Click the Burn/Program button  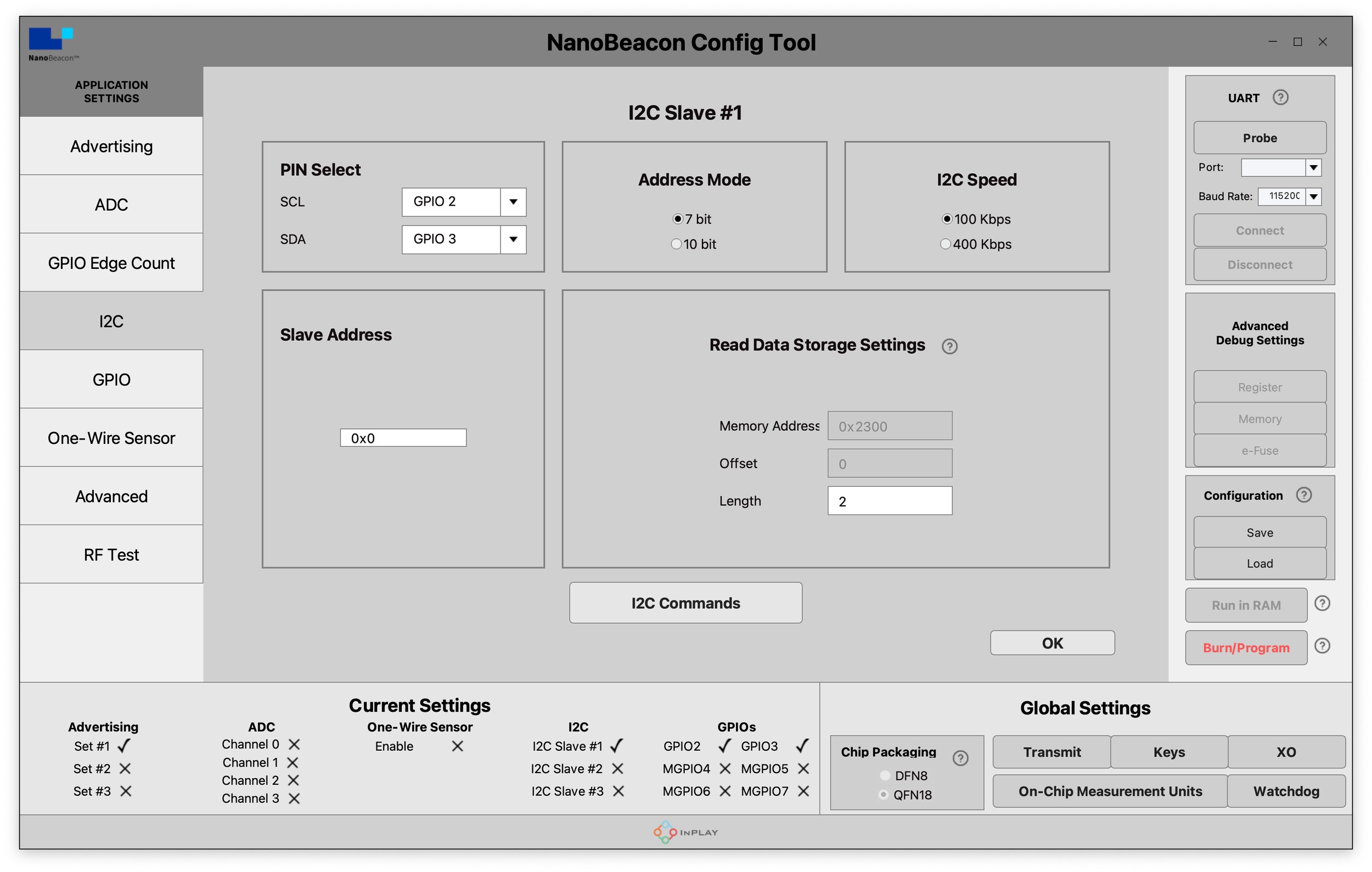tap(1246, 648)
